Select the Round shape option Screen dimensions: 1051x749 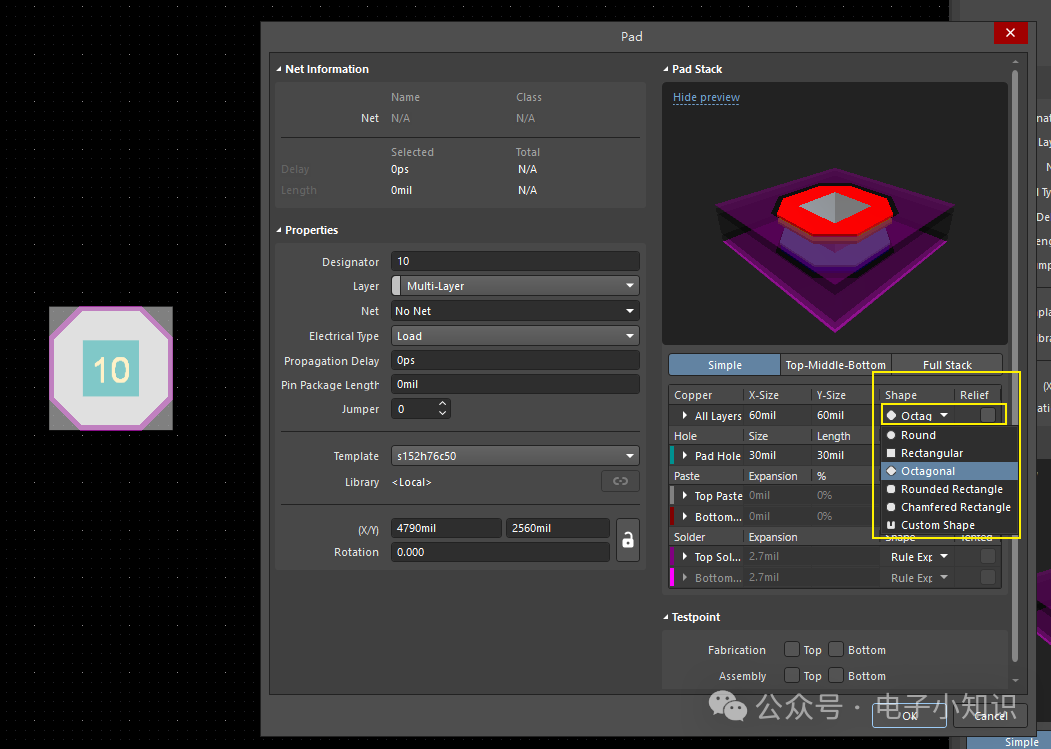pos(949,435)
